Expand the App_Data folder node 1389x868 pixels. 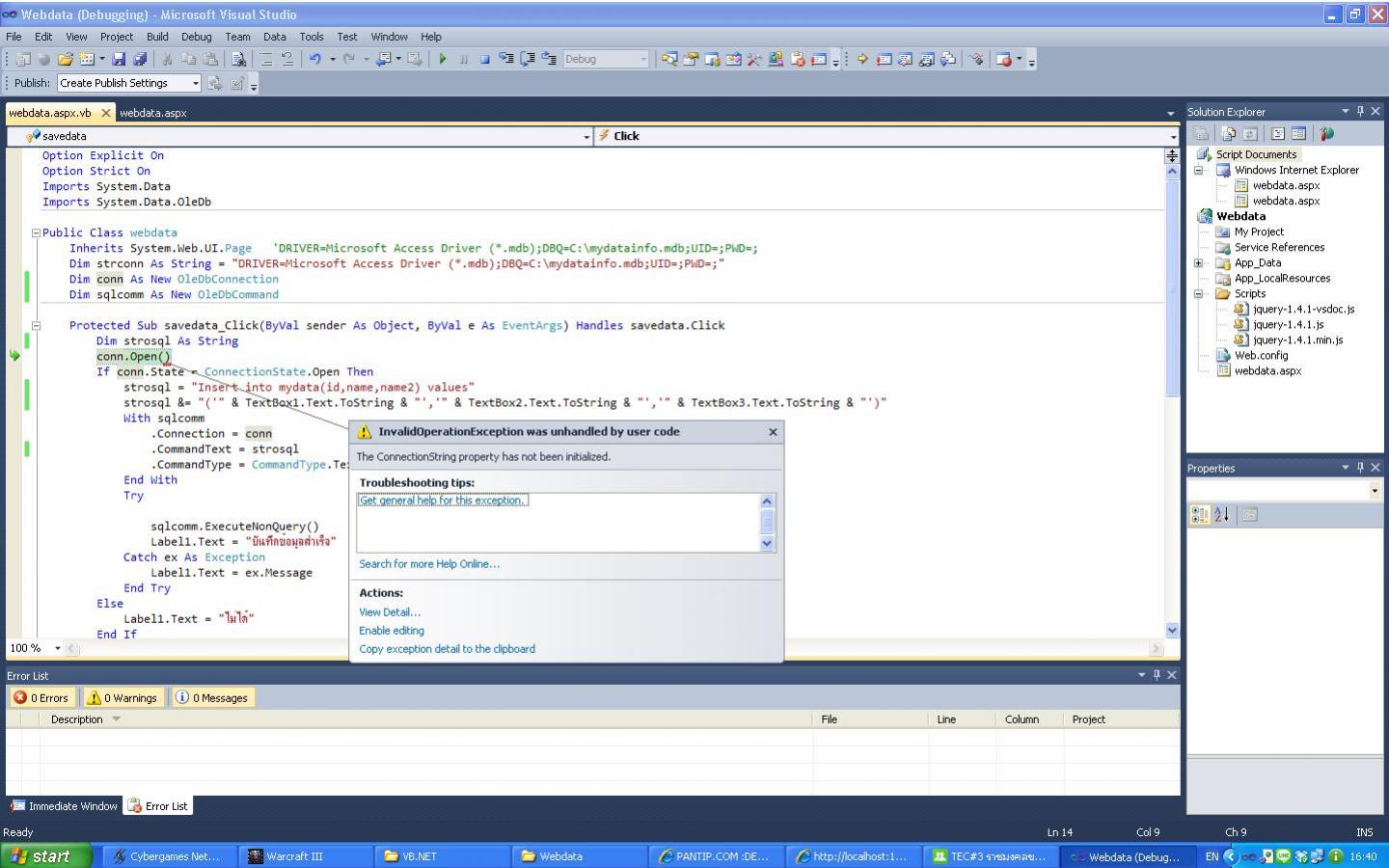pyautogui.click(x=1199, y=263)
